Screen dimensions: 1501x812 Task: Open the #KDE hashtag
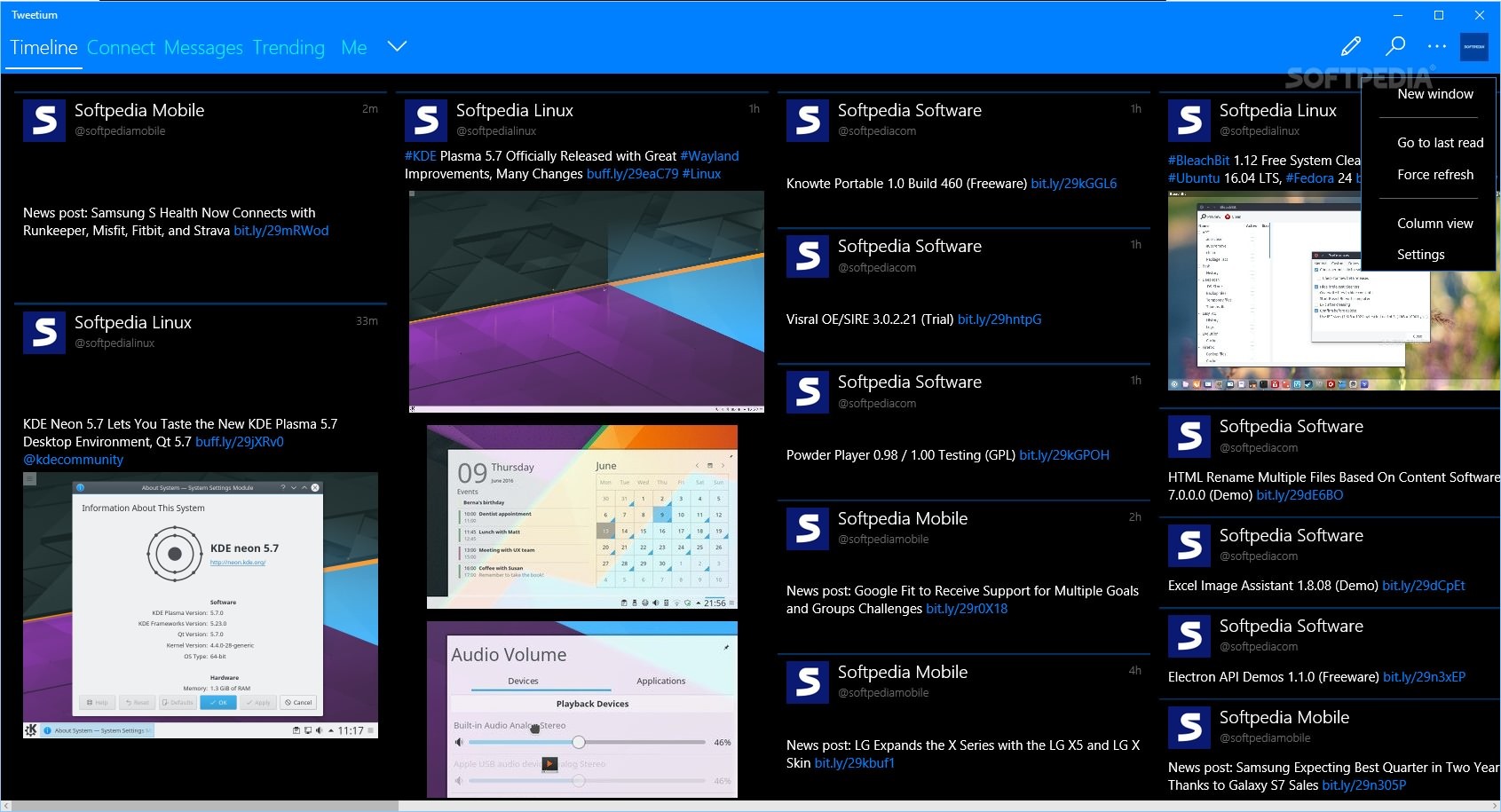pos(421,156)
